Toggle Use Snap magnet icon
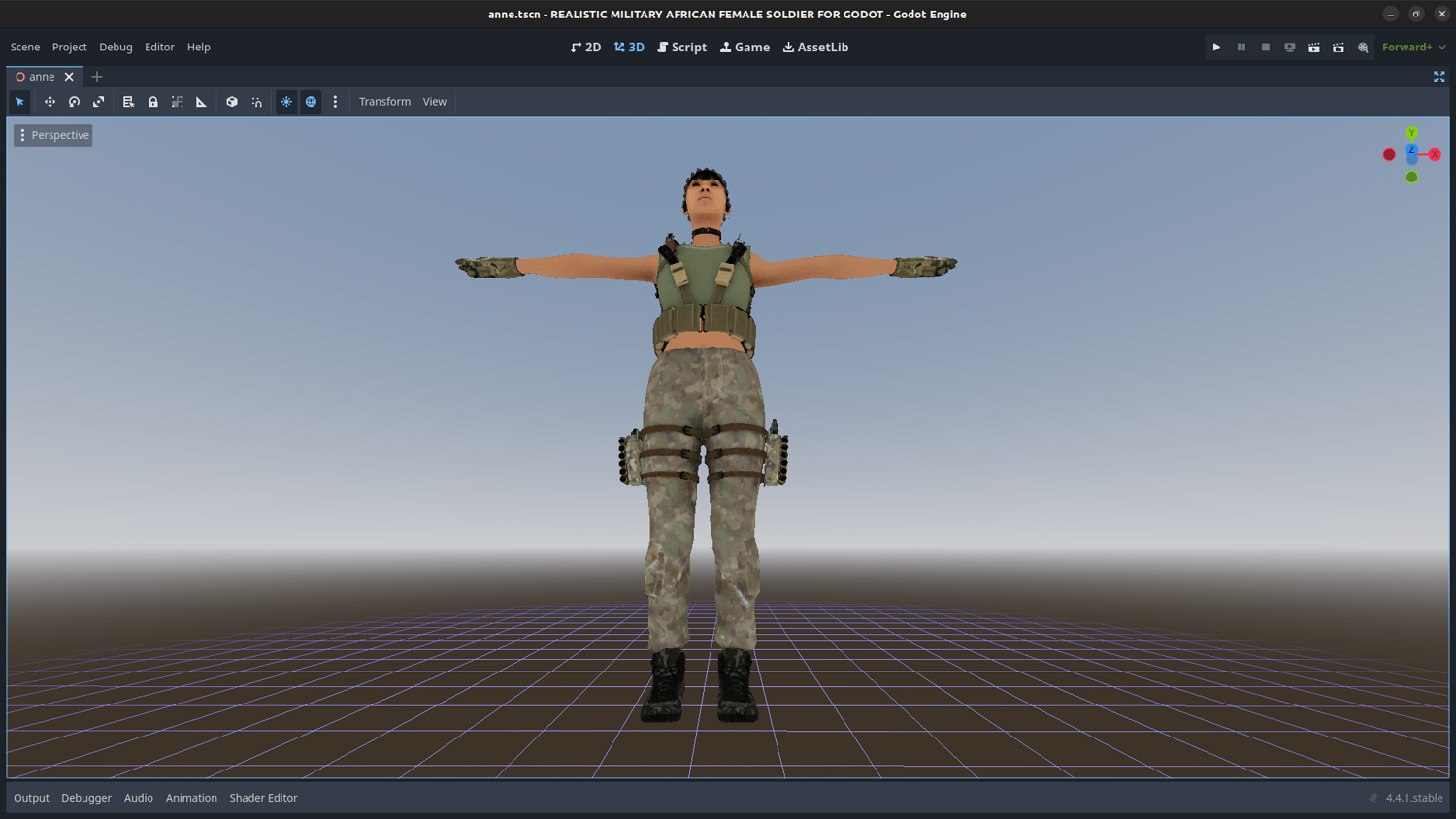1456x819 pixels. 256,102
